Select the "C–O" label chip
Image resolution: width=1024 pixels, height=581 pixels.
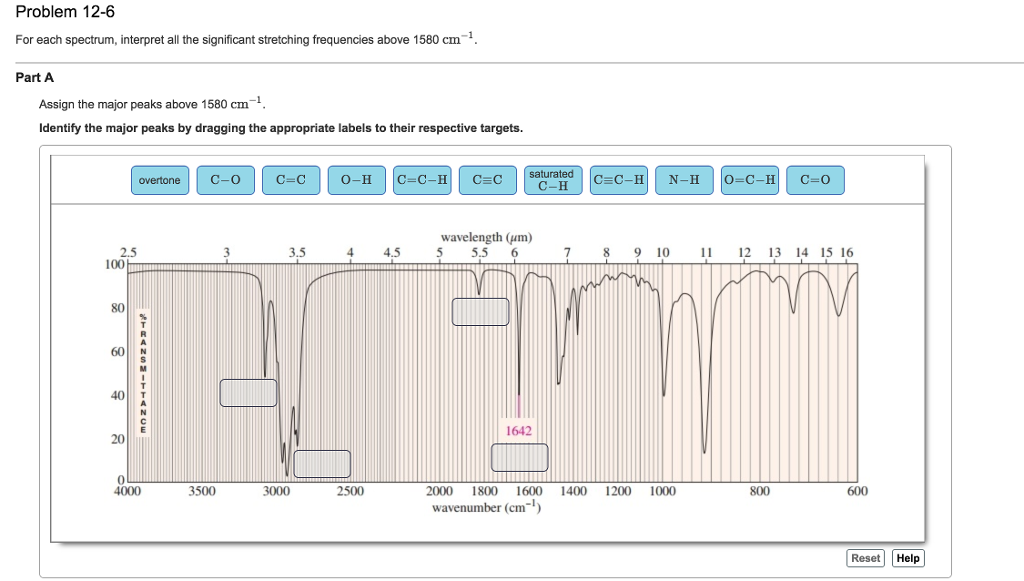(225, 179)
